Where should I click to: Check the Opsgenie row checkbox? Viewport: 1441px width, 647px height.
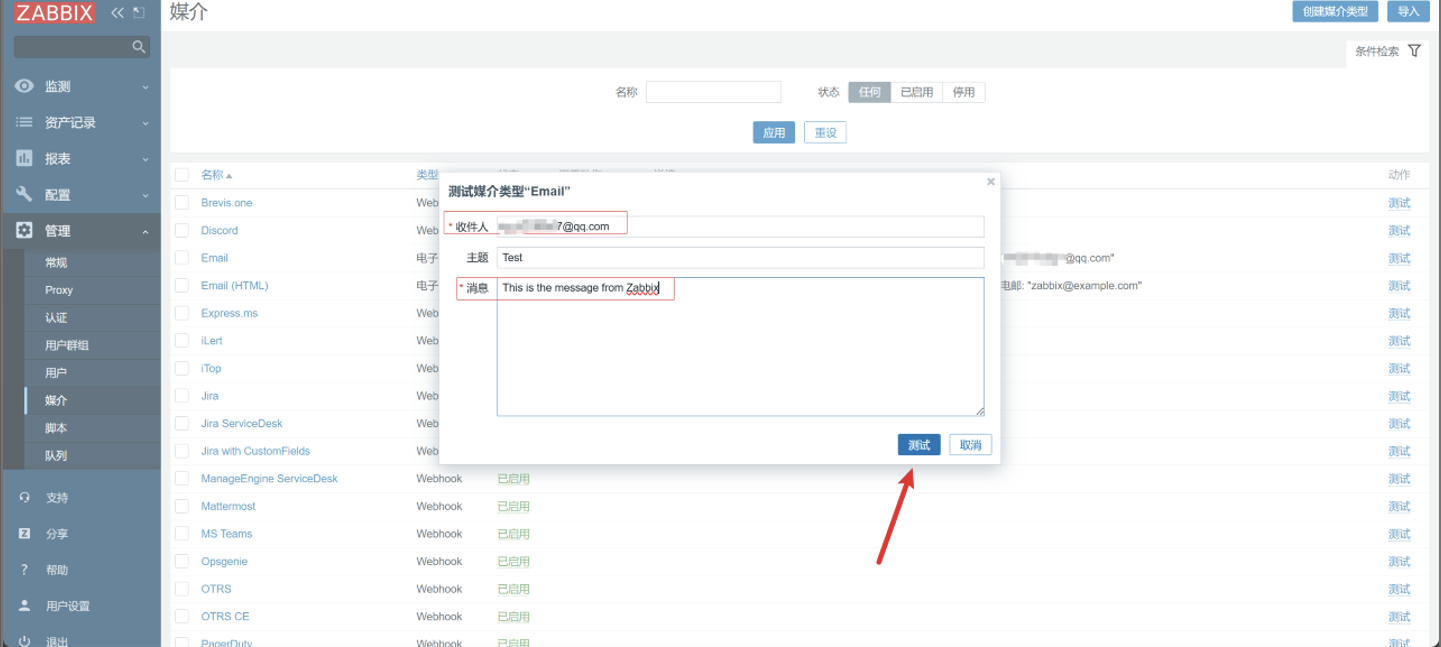pos(182,561)
